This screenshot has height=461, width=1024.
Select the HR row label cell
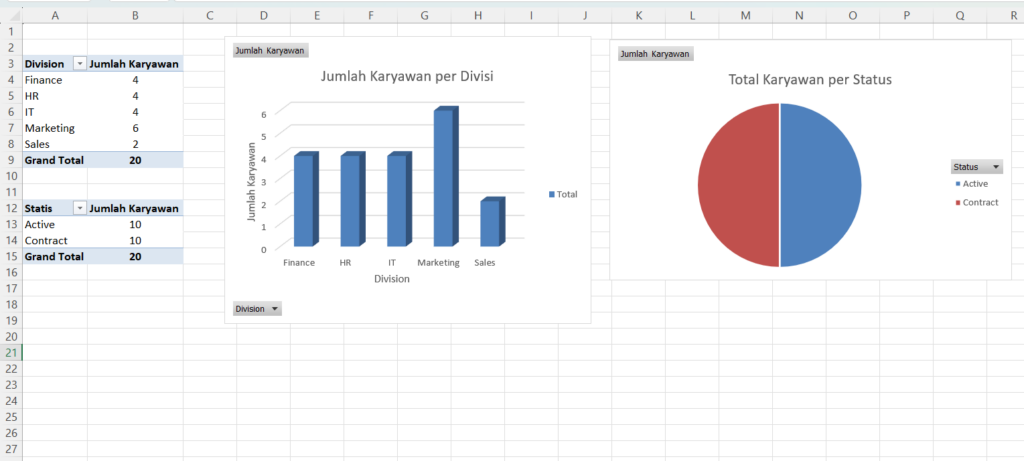point(55,96)
